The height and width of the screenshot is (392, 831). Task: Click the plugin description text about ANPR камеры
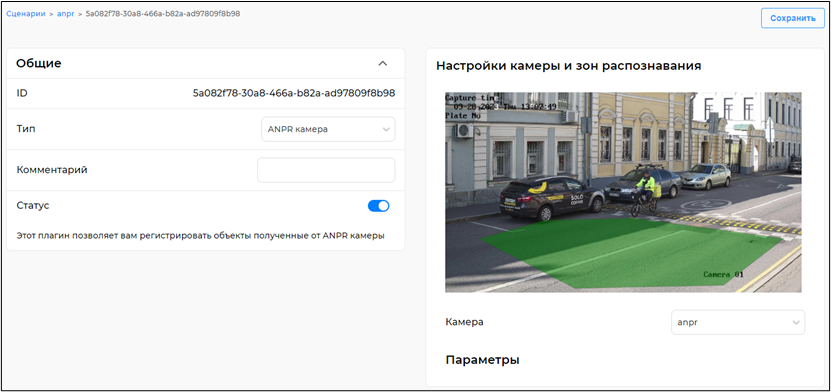tap(200, 236)
